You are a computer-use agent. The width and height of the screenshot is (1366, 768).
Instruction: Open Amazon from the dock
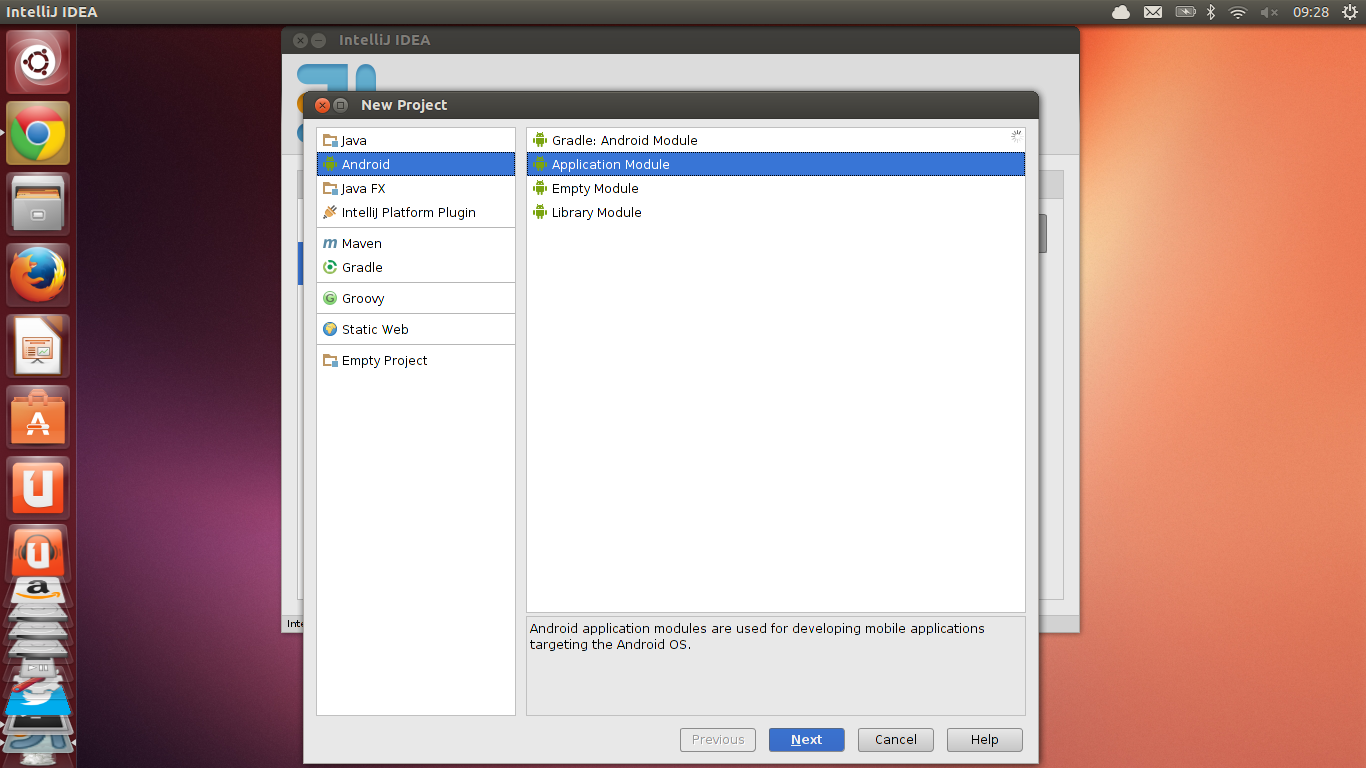tap(38, 590)
